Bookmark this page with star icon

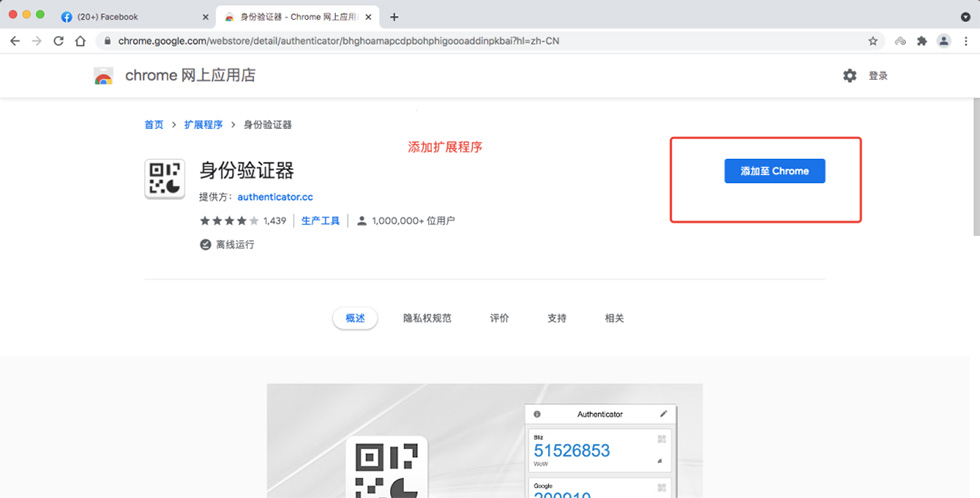[873, 41]
